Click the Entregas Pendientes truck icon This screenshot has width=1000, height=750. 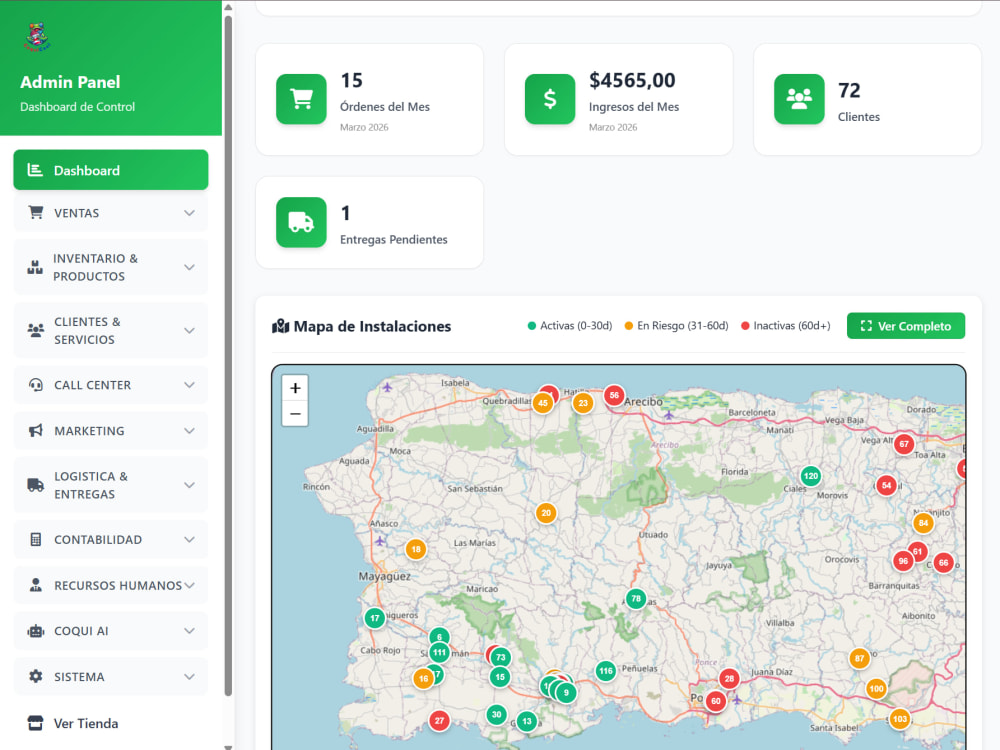pos(301,222)
